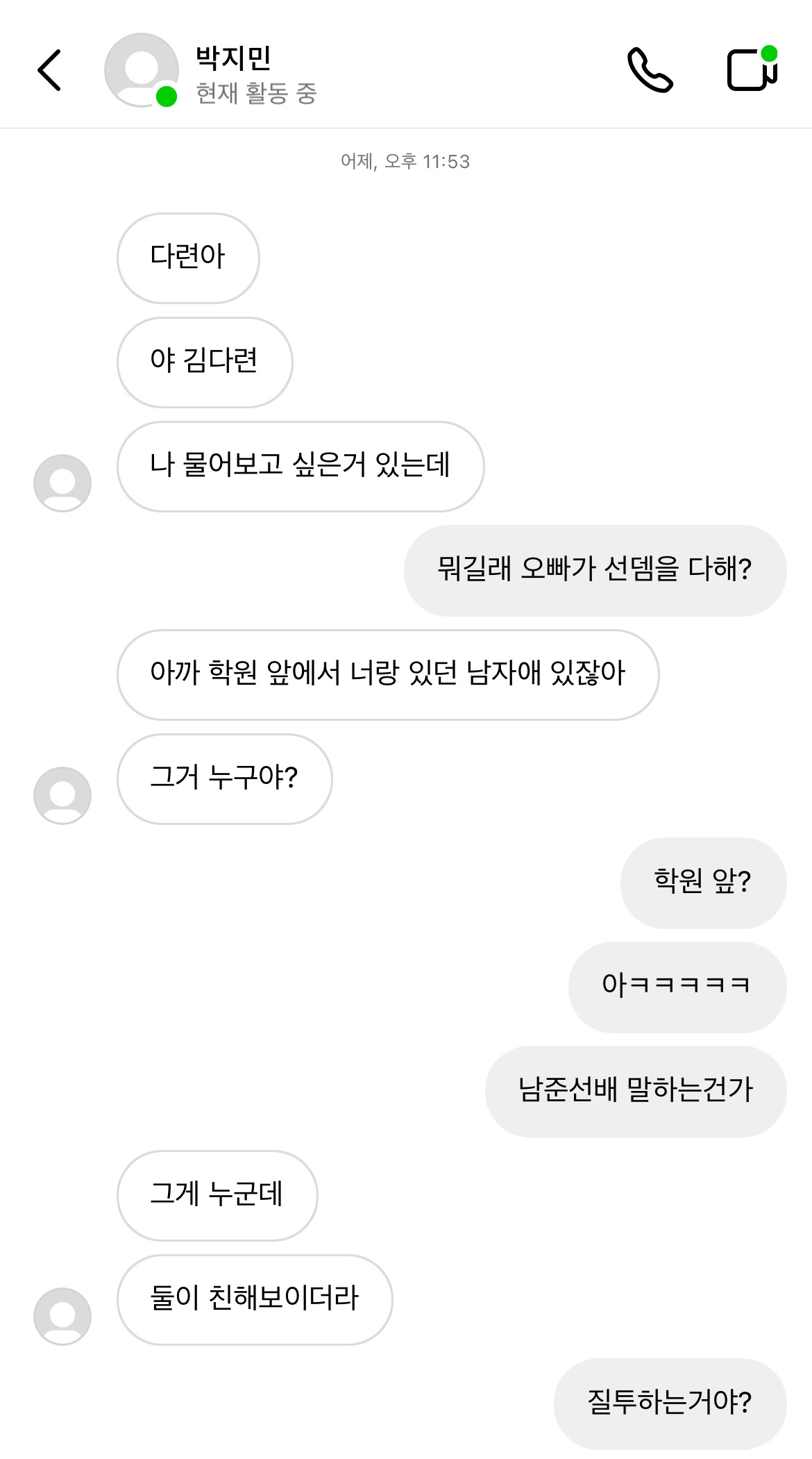Open 박지민 contact name in header
The image size is (812, 1459).
[233, 58]
